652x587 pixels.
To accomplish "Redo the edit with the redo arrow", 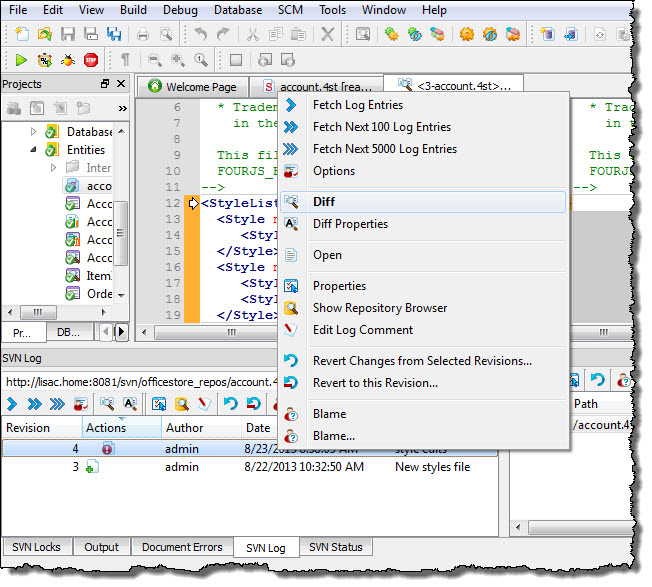I will (223, 35).
